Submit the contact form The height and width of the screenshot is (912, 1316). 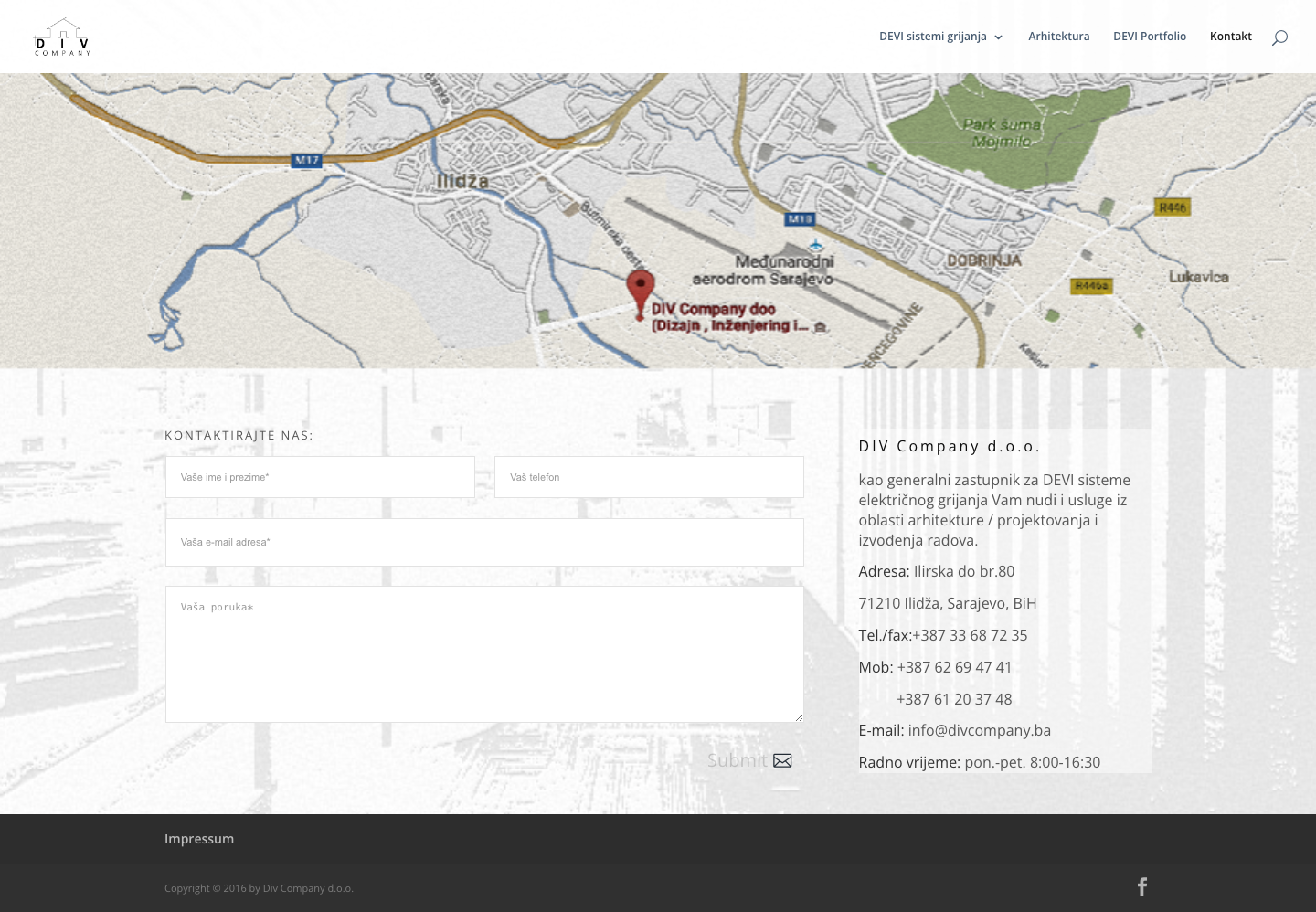pos(749,760)
